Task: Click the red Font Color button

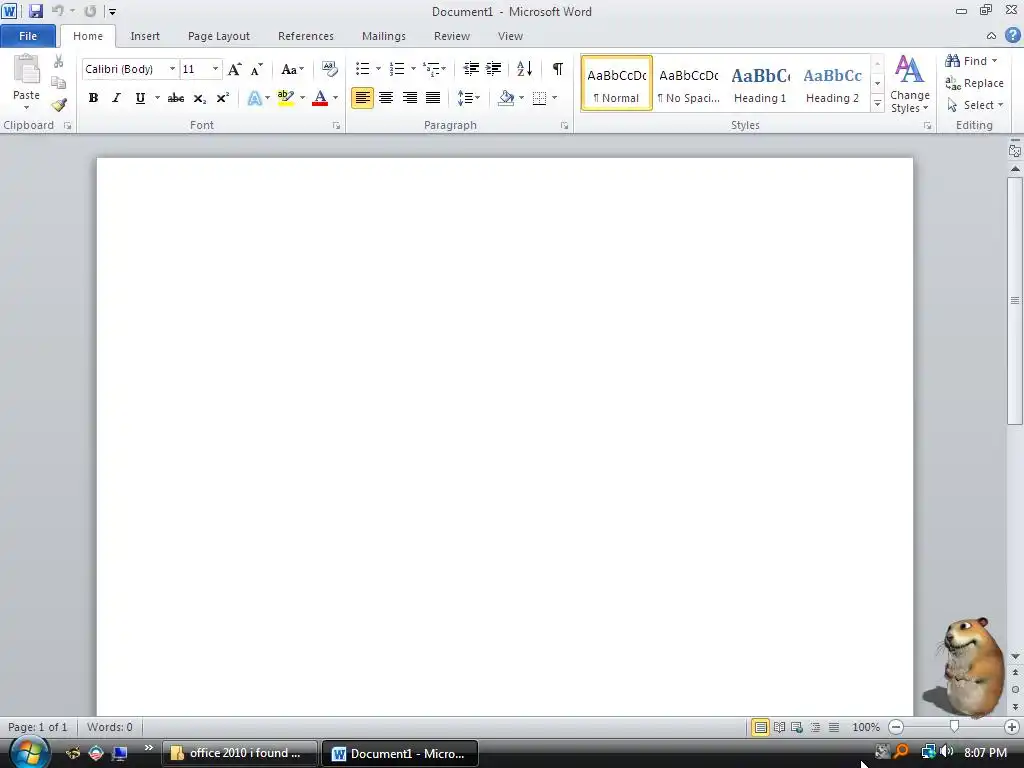Action: point(320,98)
